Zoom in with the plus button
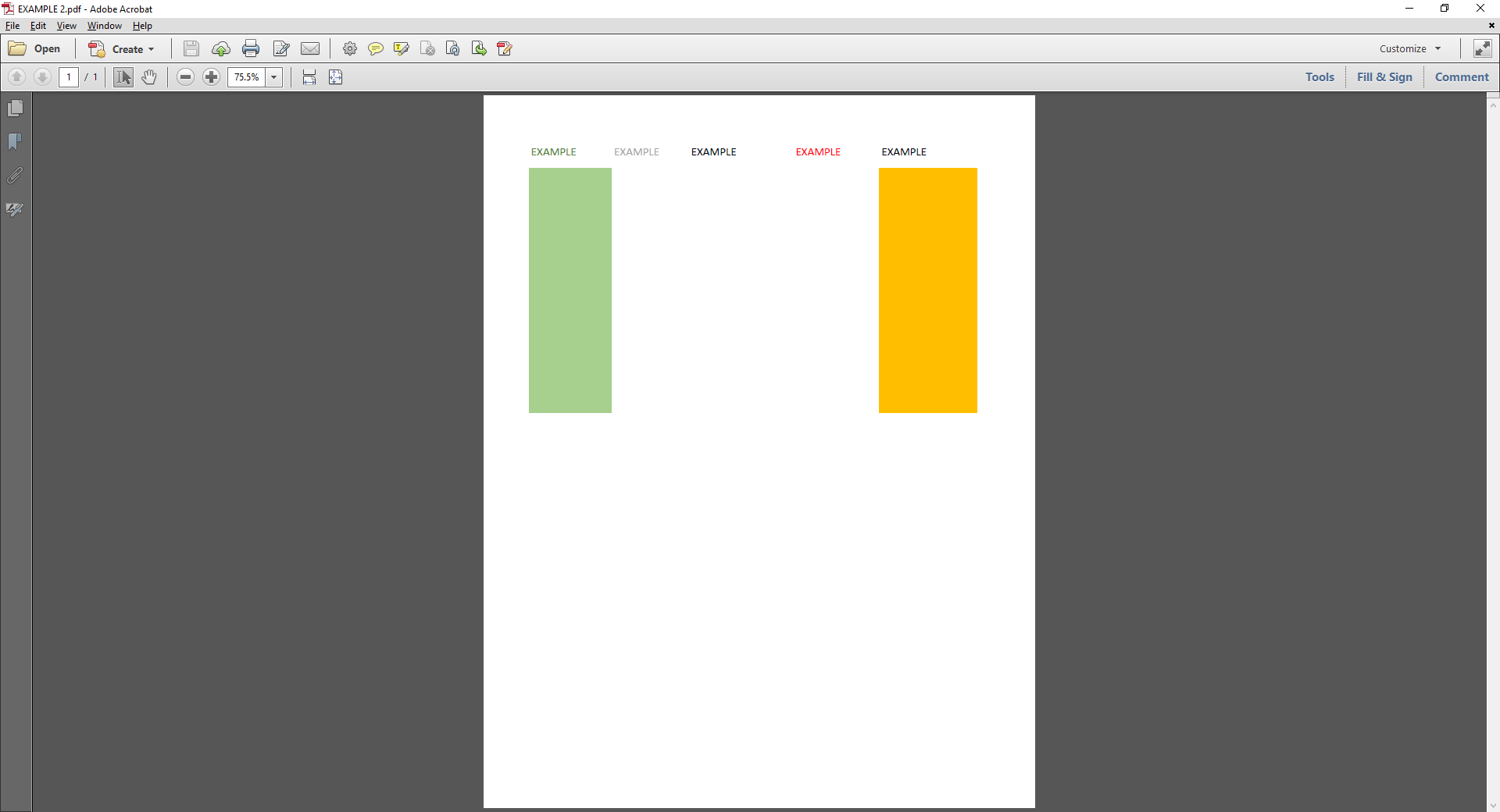Viewport: 1500px width, 812px height. (211, 77)
